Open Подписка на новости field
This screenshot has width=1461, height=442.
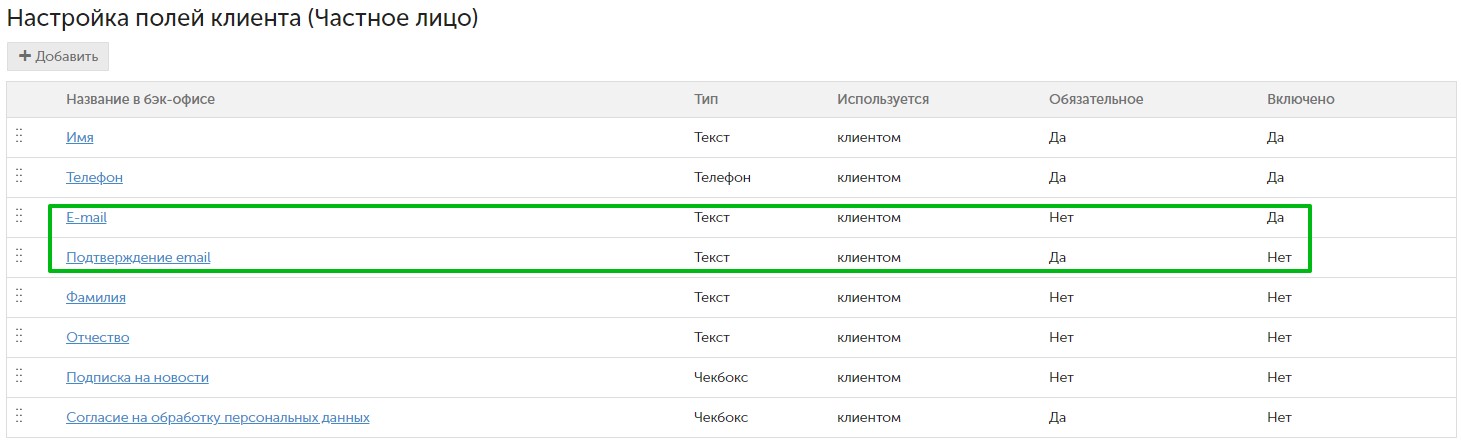(137, 377)
